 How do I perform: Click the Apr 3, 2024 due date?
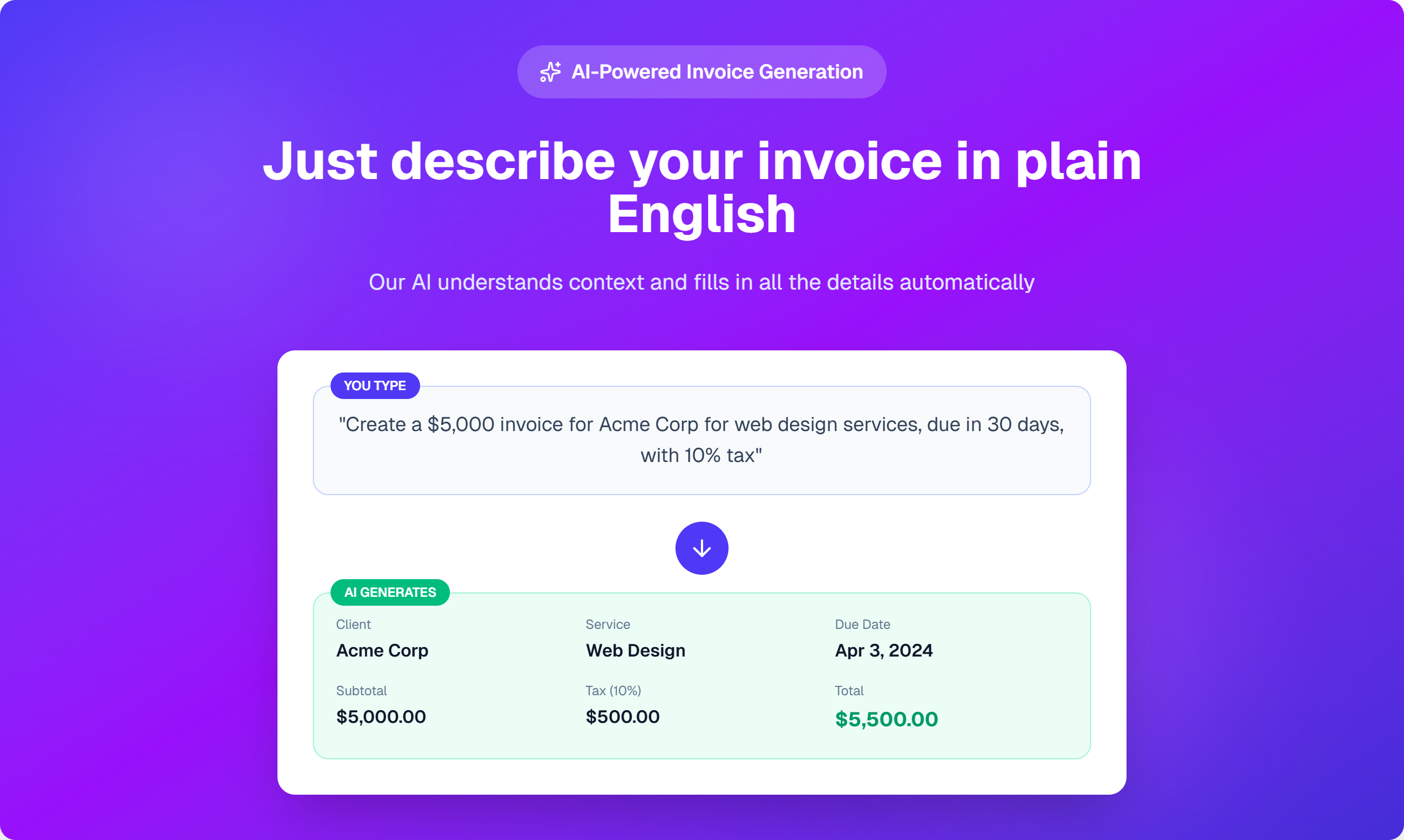(884, 650)
